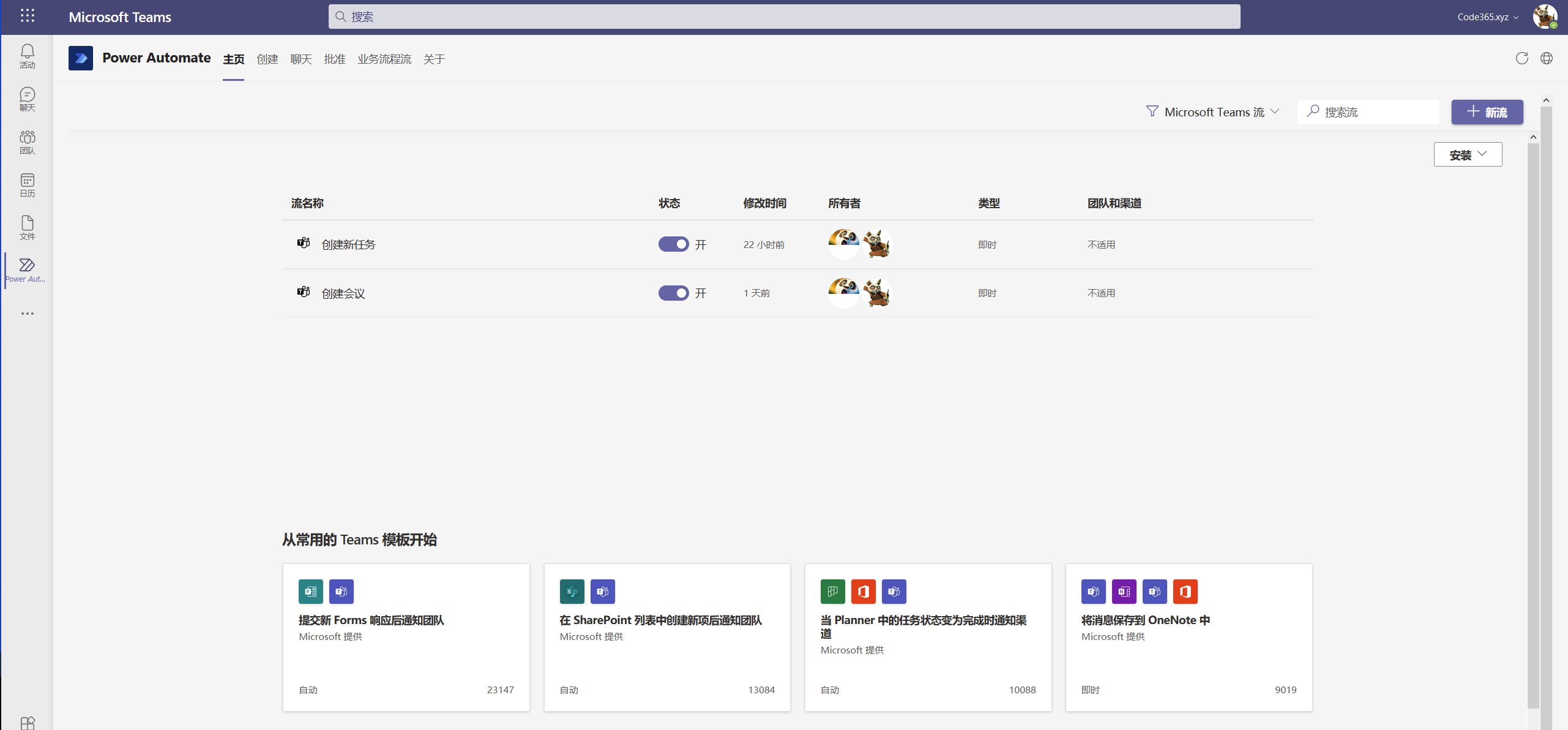1568x730 pixels.
Task: Open the 业务流程流 tab
Action: 384,59
